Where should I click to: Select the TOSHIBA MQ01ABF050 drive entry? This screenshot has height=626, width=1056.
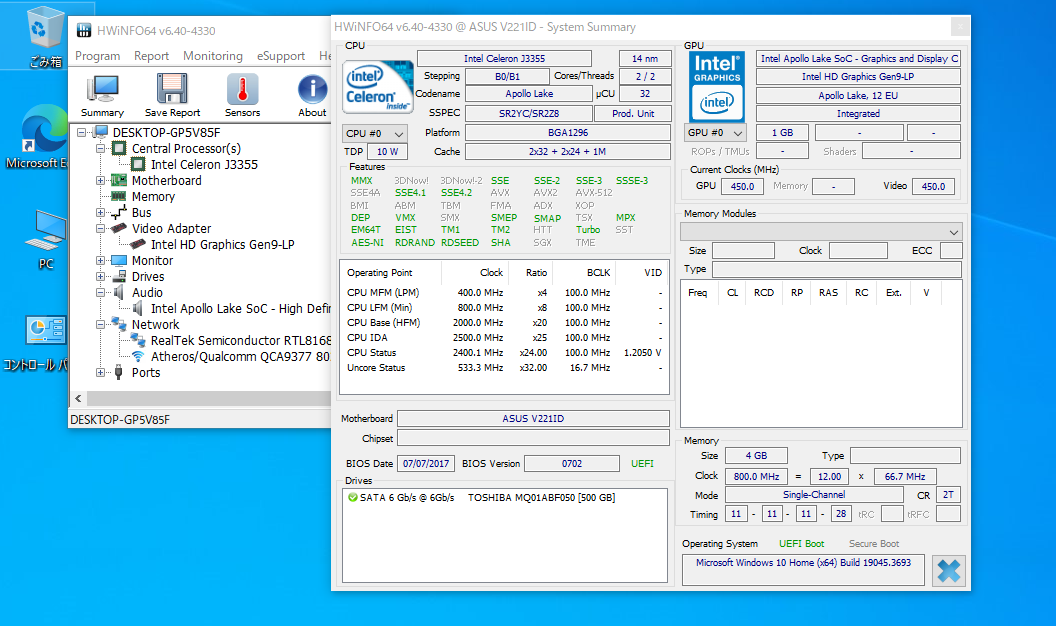tap(541, 498)
